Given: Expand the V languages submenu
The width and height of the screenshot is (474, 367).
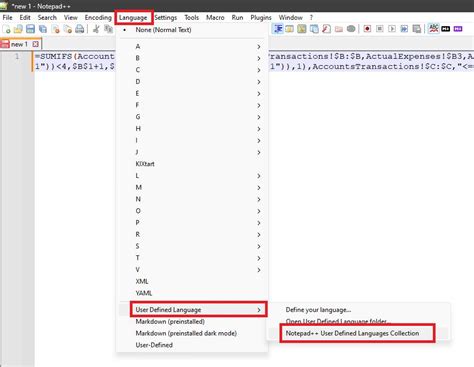Looking at the screenshot, I should (192, 270).
